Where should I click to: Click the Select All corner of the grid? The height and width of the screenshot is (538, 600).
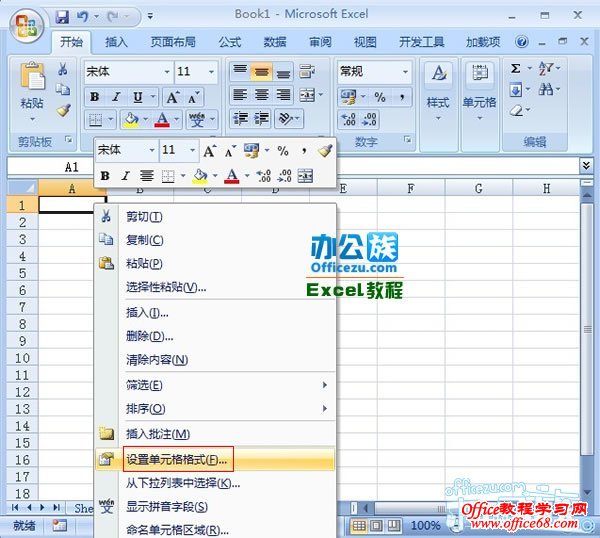(x=23, y=188)
